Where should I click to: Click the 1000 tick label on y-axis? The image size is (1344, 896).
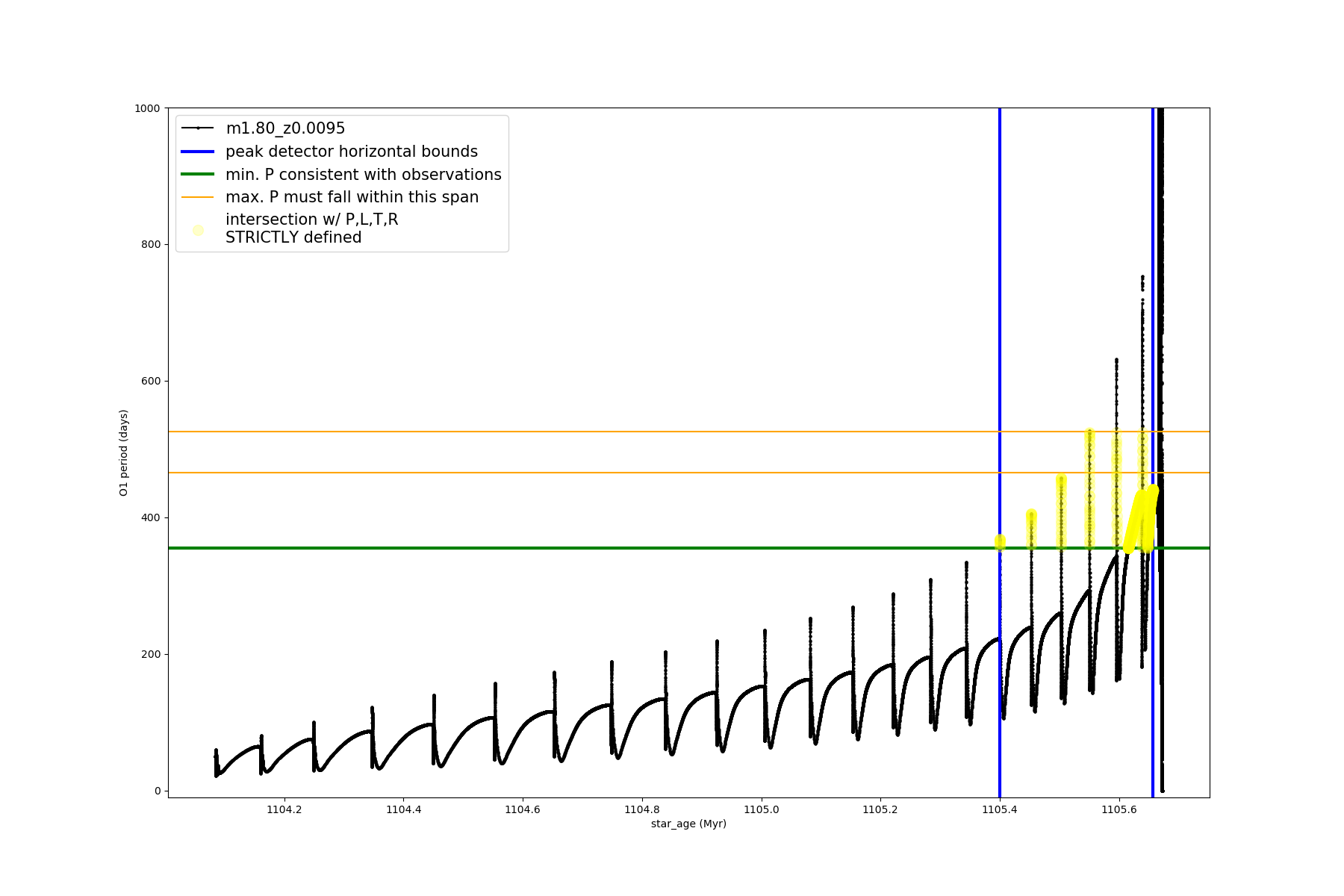147,108
